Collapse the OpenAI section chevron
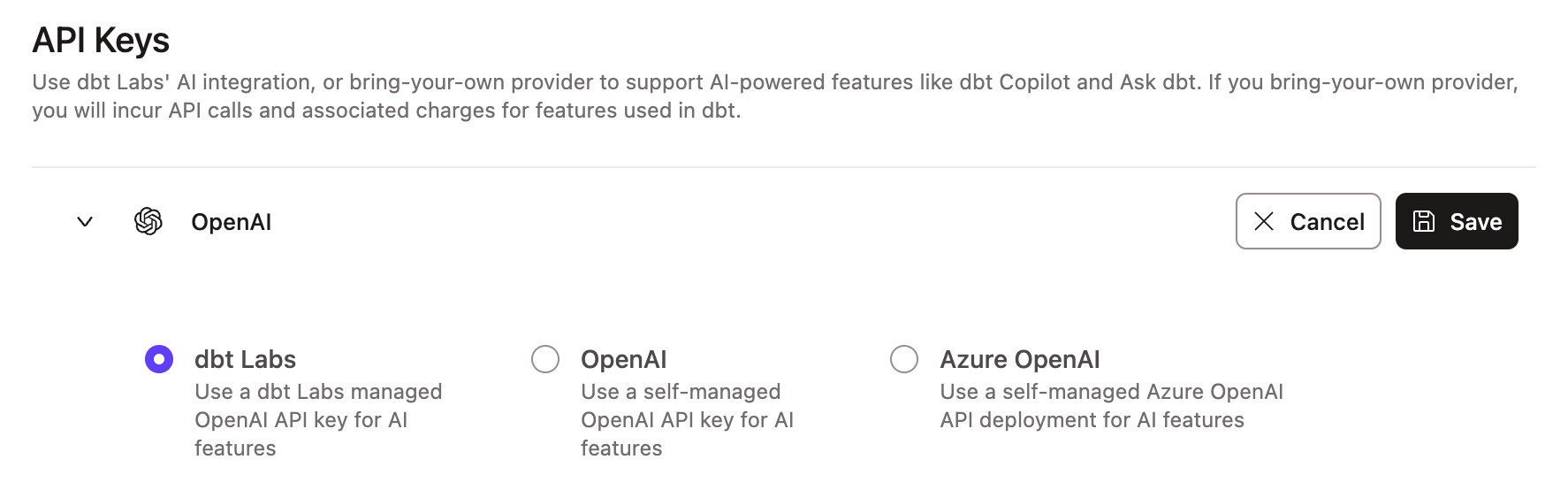The image size is (1568, 490). pyautogui.click(x=85, y=221)
